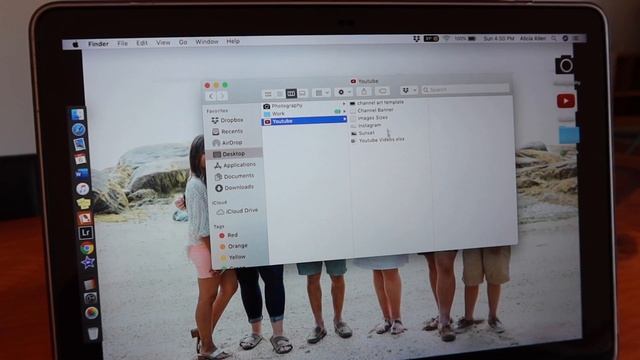Open Microsoft Word from the Dock
640x360 pixels.
[81, 173]
